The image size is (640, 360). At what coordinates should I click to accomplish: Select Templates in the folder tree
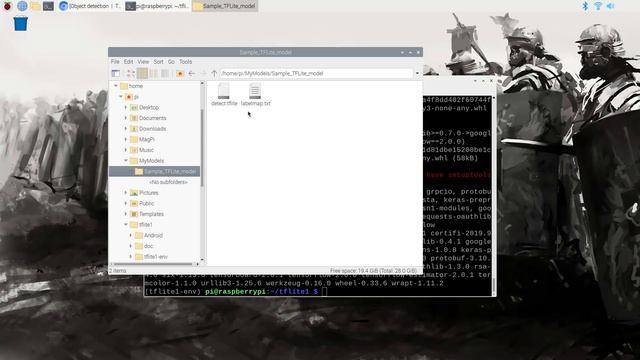click(151, 214)
